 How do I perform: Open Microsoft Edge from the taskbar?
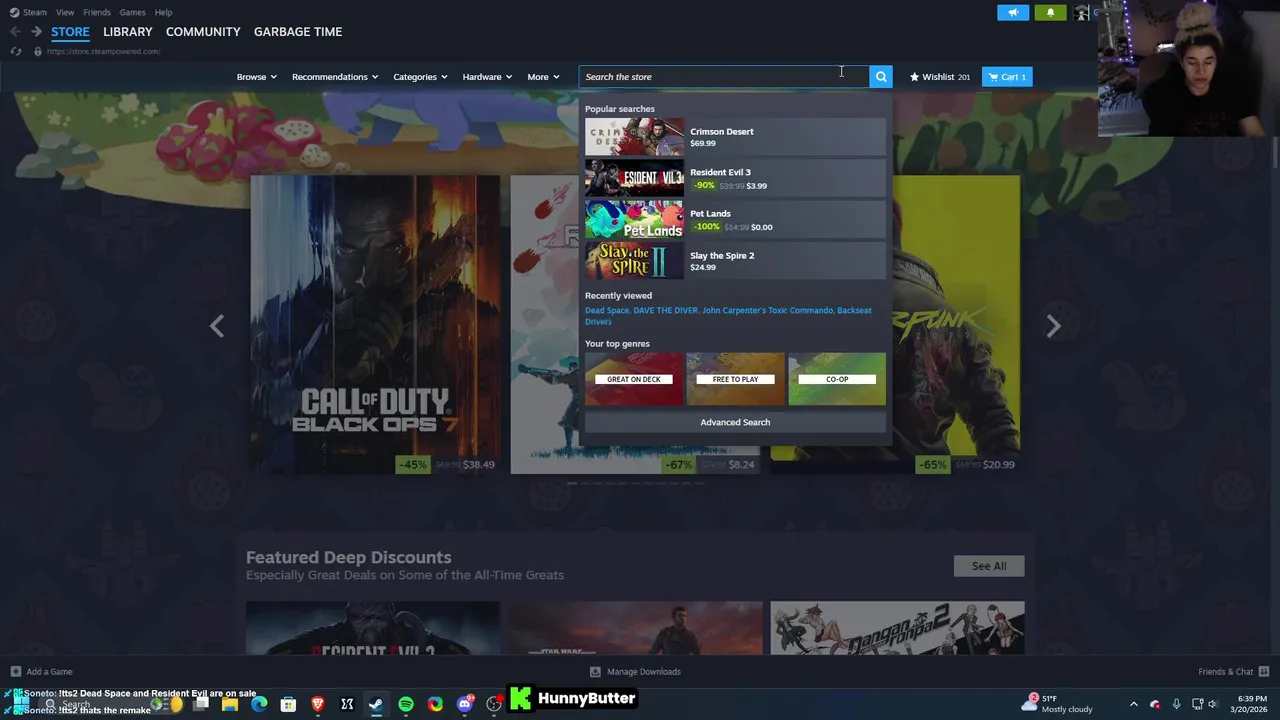tap(259, 705)
